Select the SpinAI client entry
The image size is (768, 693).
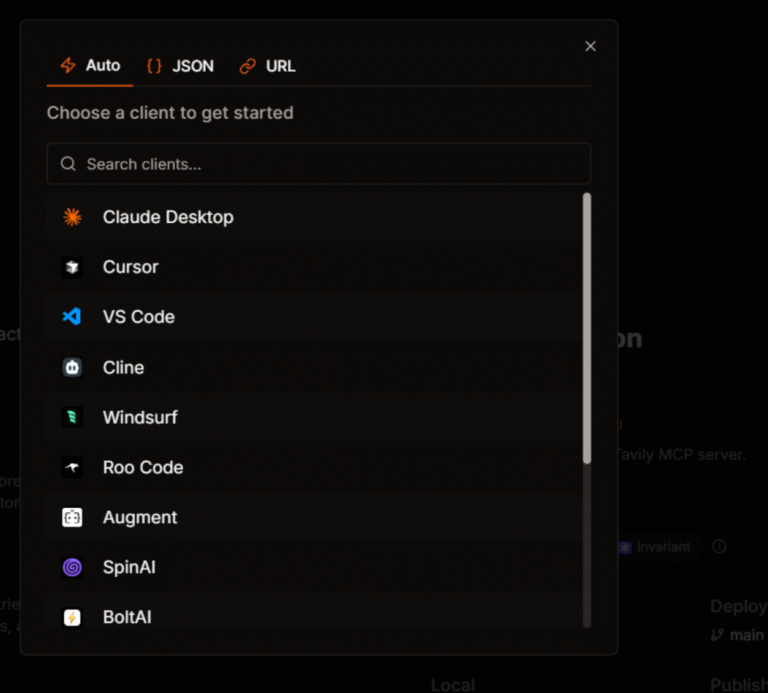(x=315, y=567)
